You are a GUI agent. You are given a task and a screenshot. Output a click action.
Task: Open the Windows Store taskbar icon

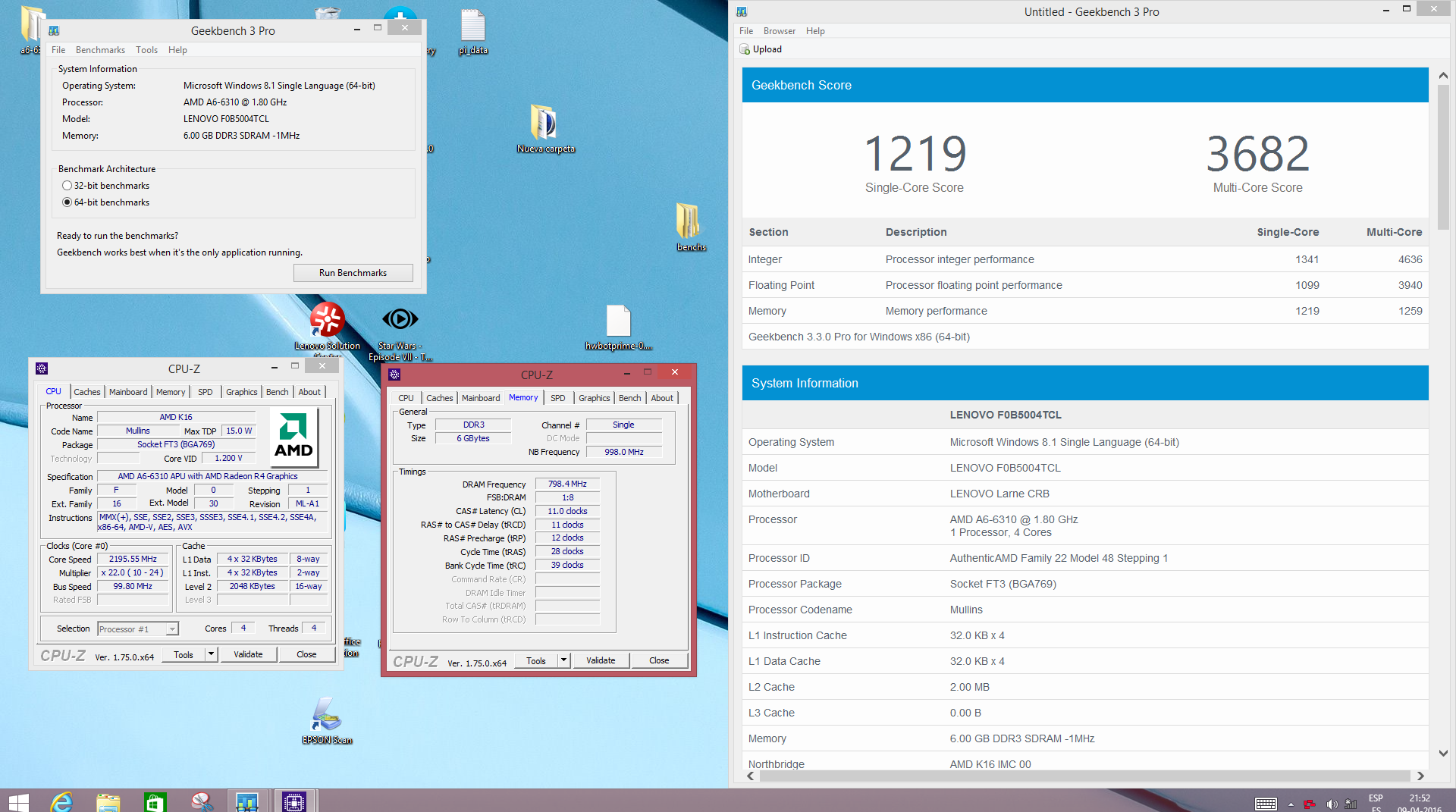(155, 801)
